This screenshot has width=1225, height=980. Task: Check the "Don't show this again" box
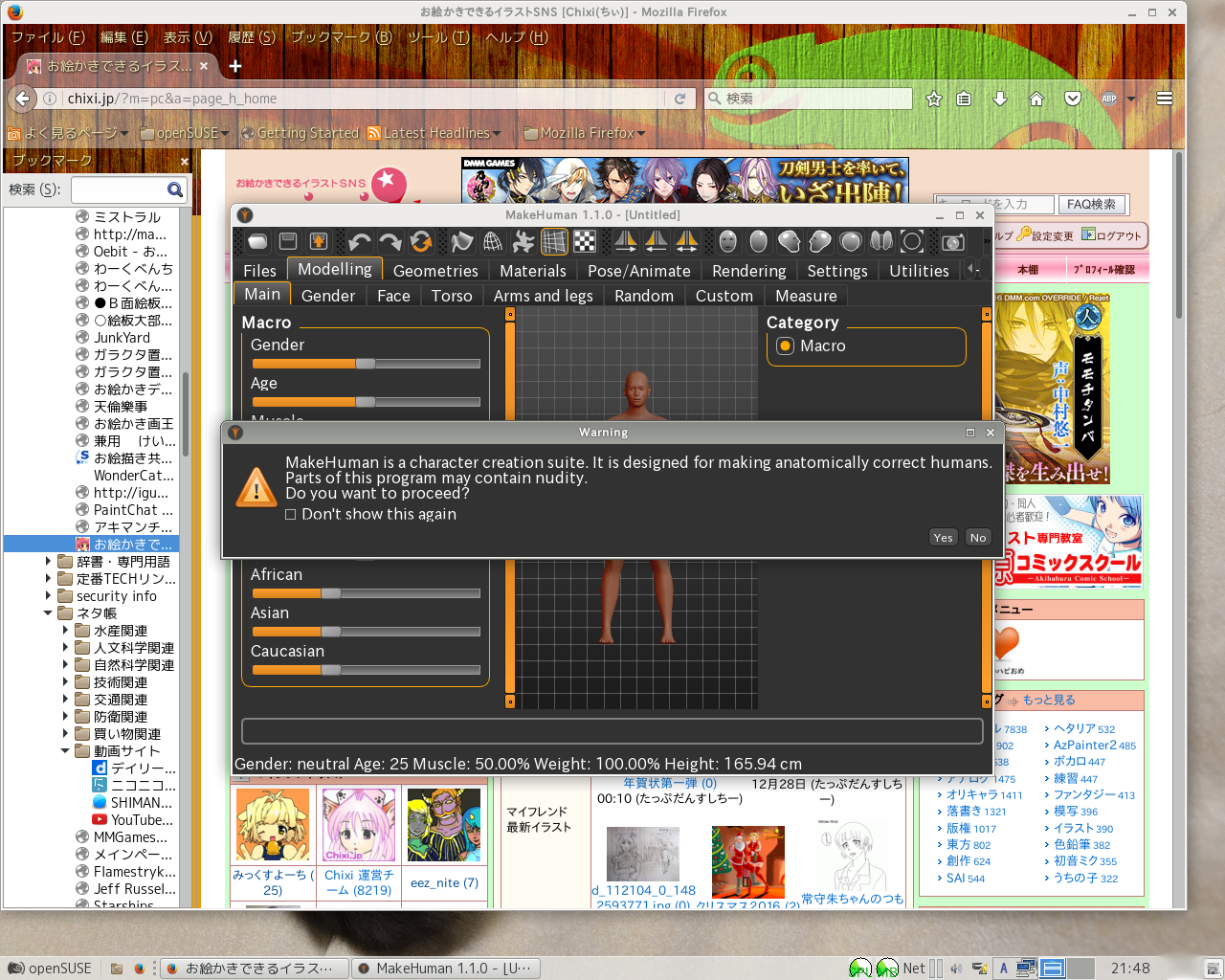[x=291, y=515]
